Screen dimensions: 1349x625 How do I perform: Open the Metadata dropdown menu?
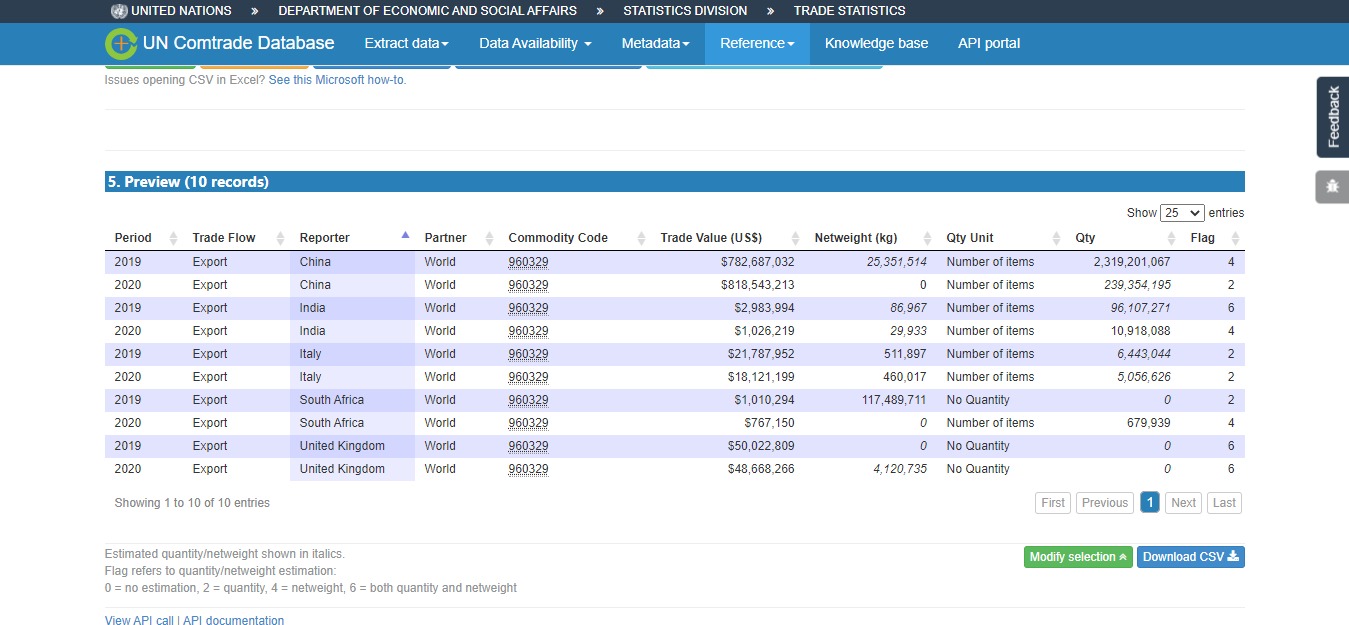(655, 44)
